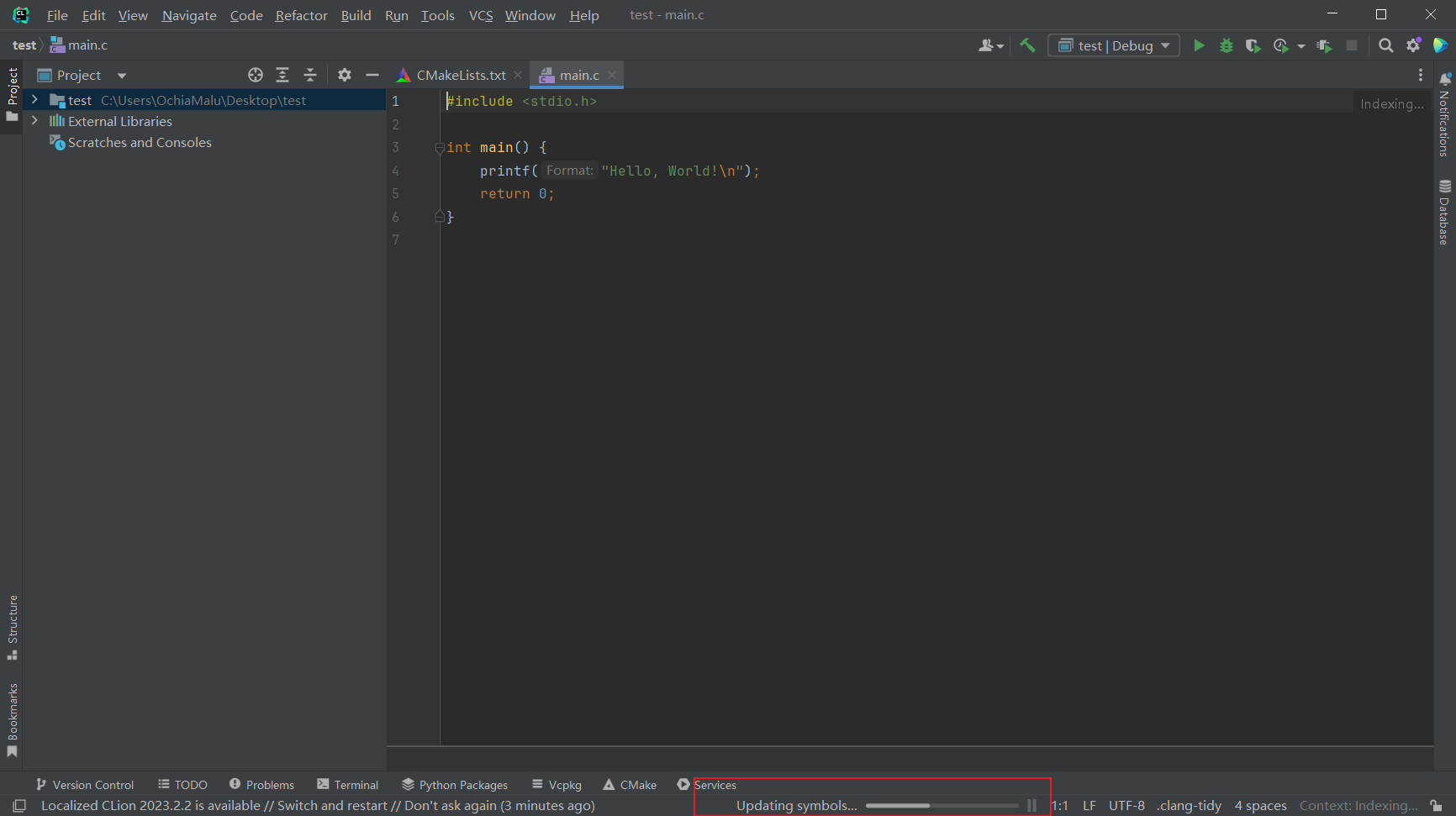
Task: Click Select Opened File target icon
Action: (x=256, y=75)
